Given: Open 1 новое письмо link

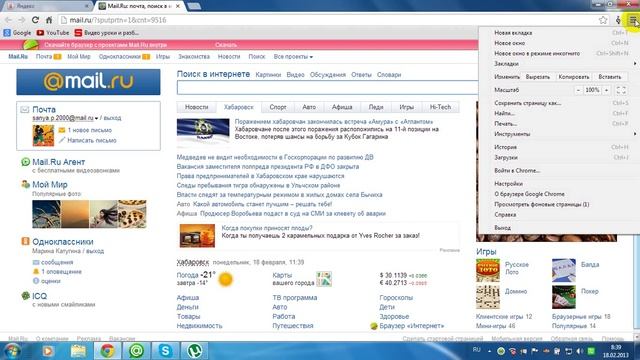Looking at the screenshot, I should tap(89, 130).
